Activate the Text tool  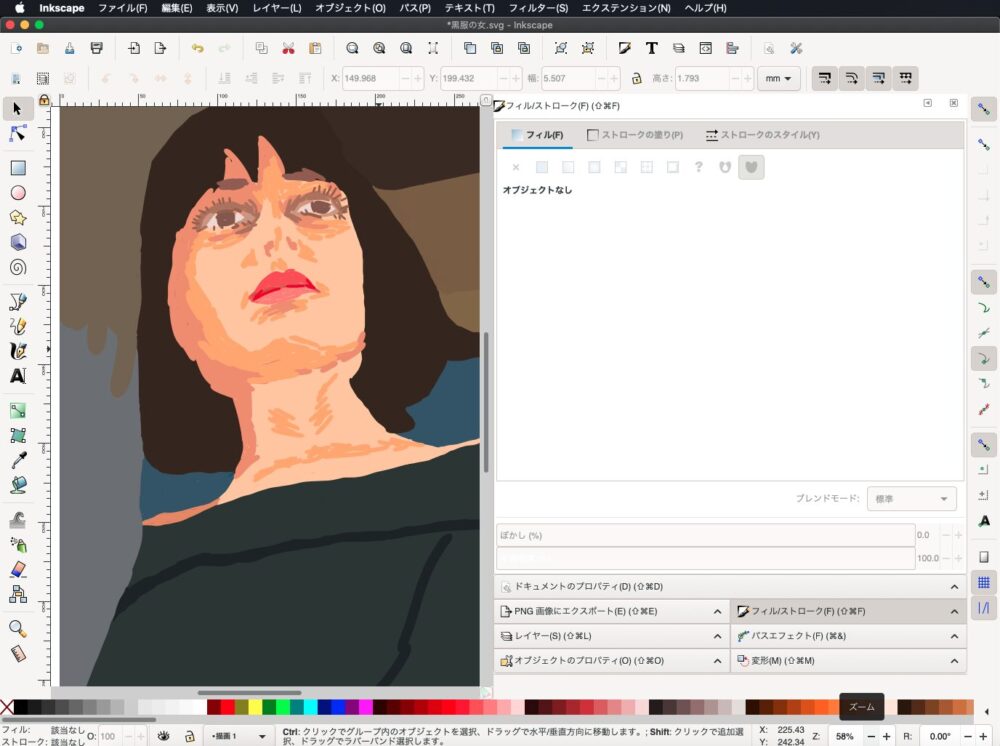[17, 376]
